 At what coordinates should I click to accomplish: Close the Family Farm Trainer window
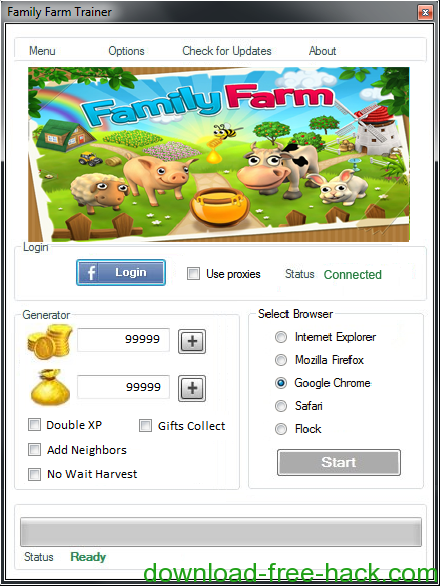[425, 13]
